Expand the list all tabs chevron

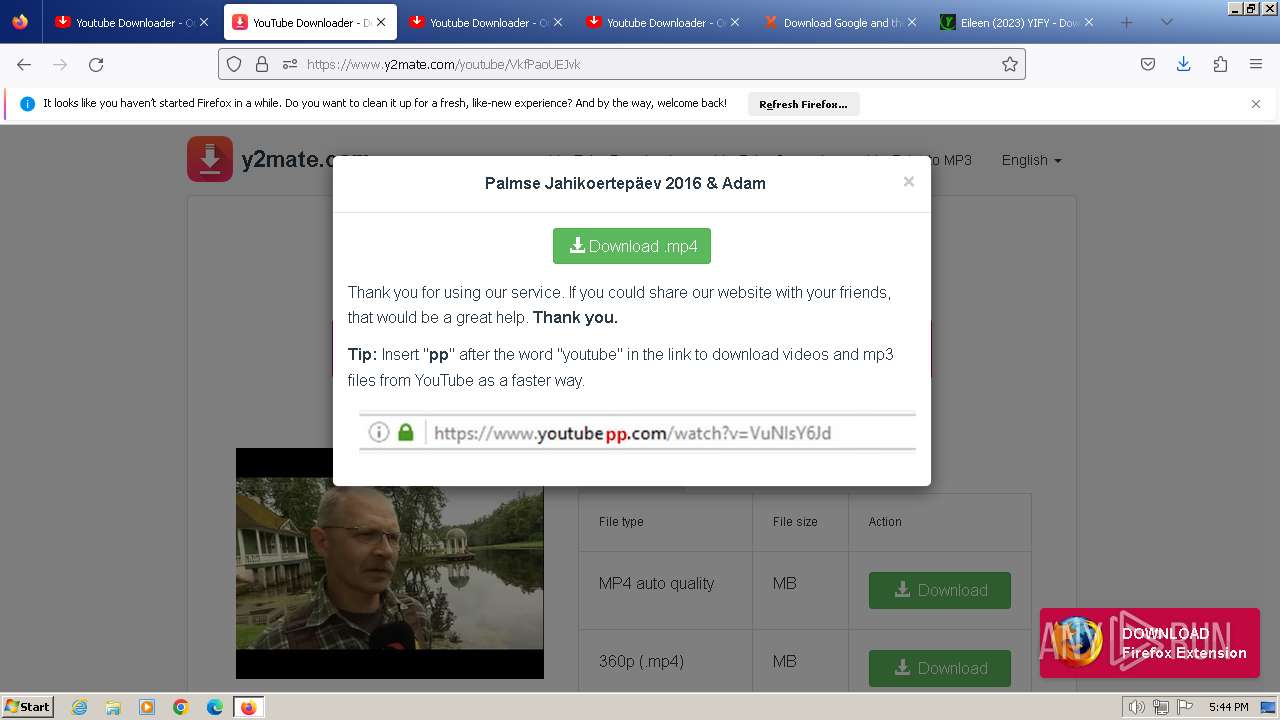1166,22
